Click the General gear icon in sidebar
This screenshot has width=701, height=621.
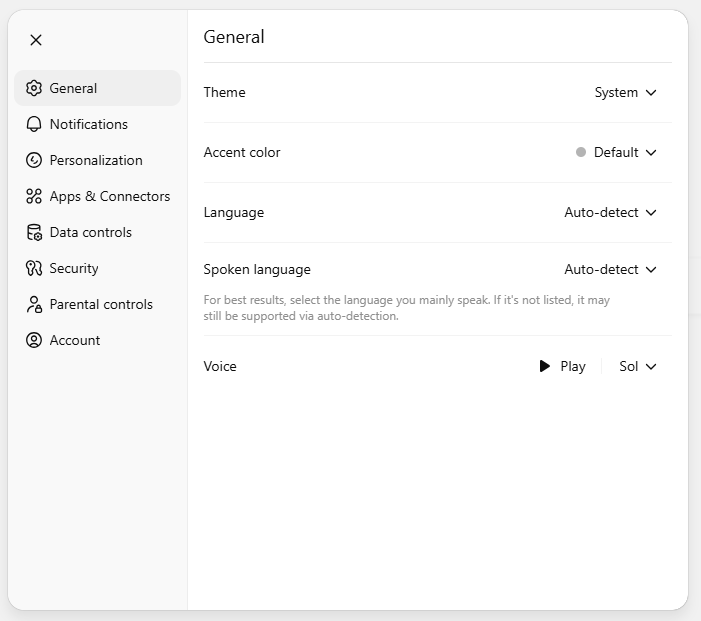(x=34, y=88)
